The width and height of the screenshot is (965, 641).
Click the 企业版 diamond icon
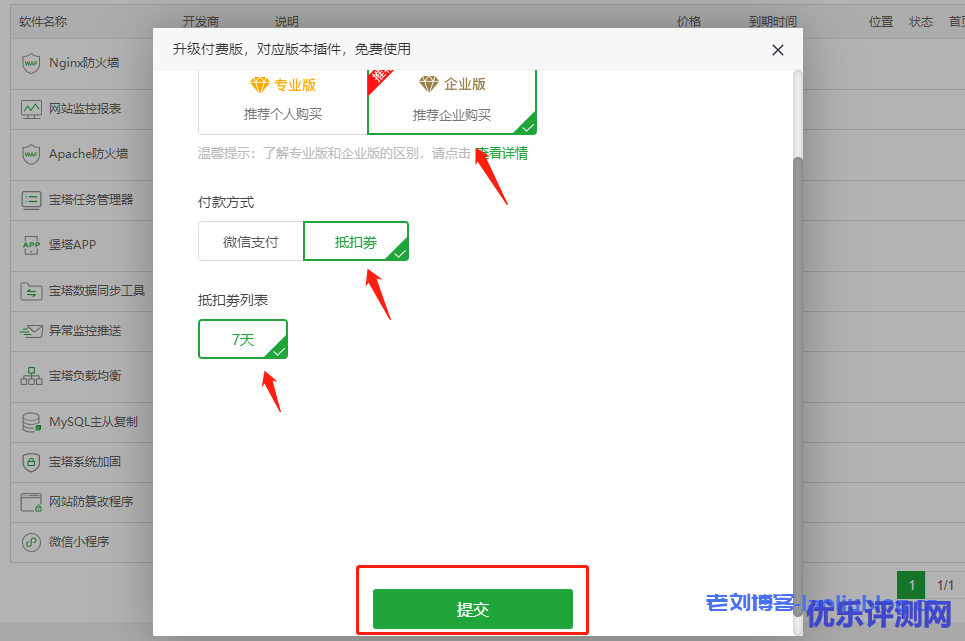coord(429,84)
